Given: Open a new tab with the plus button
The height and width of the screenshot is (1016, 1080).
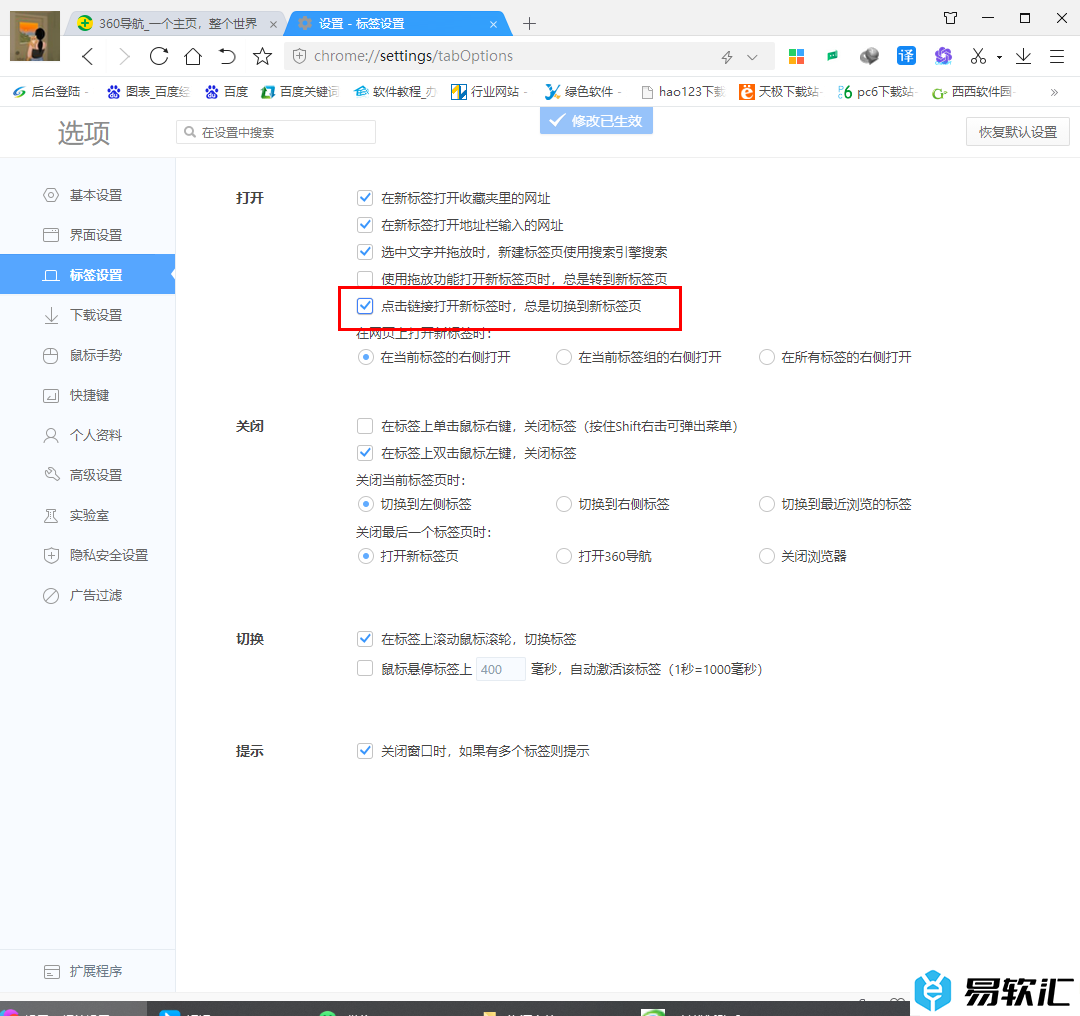Looking at the screenshot, I should point(529,23).
